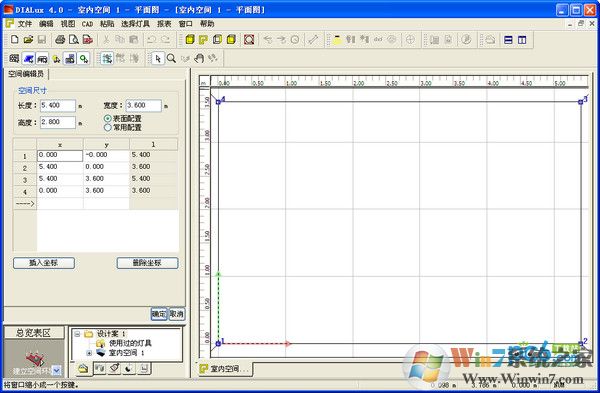Click the Open file folder icon
The image size is (600, 393).
pyautogui.click(x=28, y=39)
